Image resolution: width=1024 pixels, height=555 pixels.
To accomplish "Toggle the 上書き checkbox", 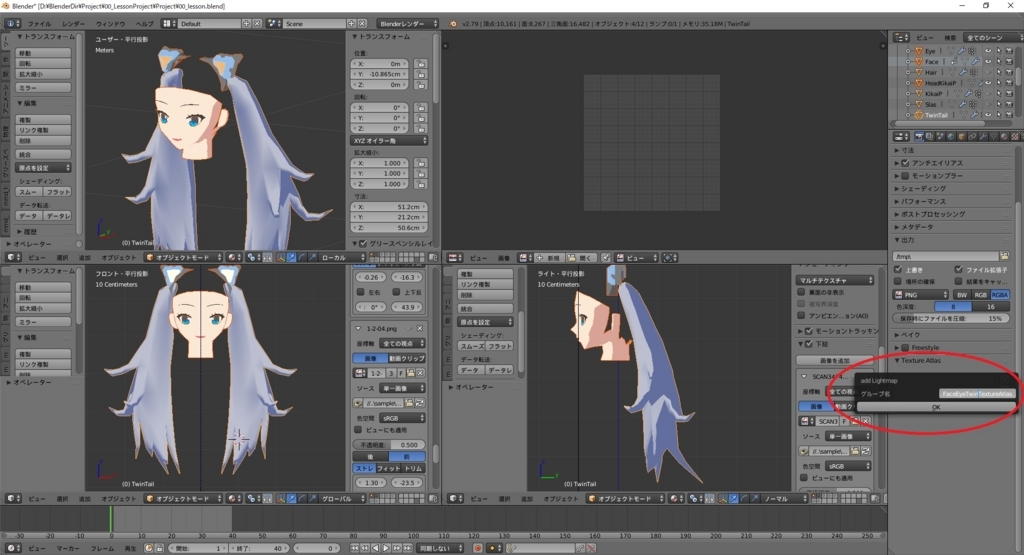I will click(899, 269).
